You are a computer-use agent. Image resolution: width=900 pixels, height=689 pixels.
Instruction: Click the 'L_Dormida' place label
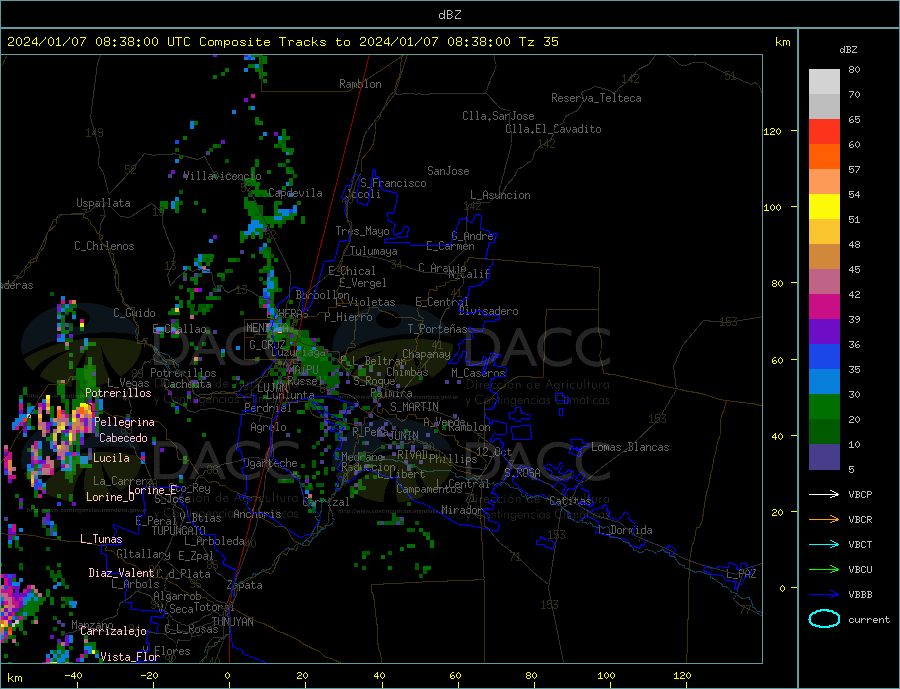[x=625, y=529]
